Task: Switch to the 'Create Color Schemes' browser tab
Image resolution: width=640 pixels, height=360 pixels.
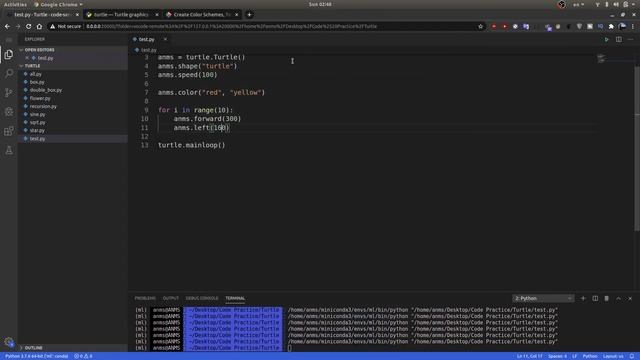Action: pos(202,15)
